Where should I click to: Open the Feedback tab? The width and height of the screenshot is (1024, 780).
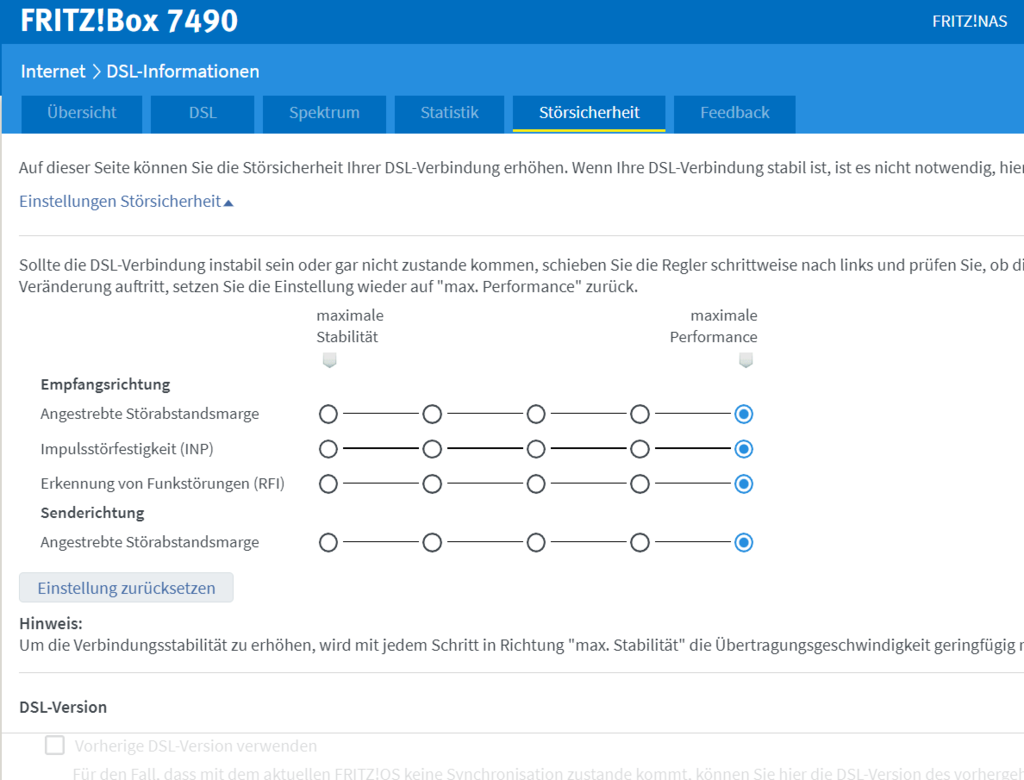735,114
